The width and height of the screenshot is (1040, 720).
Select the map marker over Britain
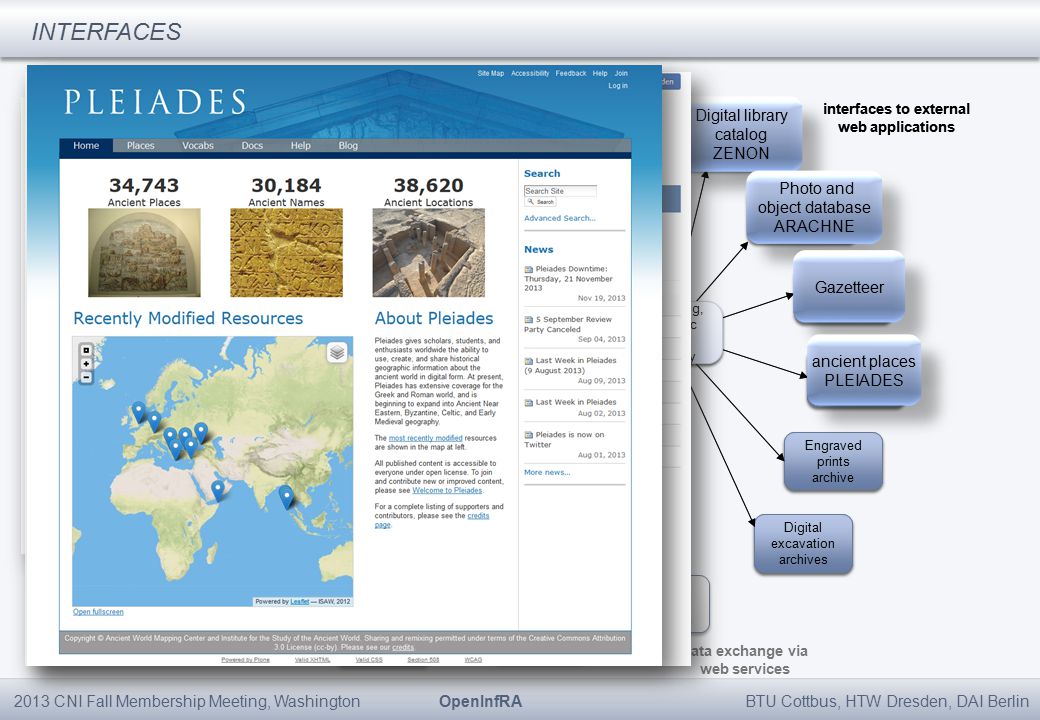139,412
